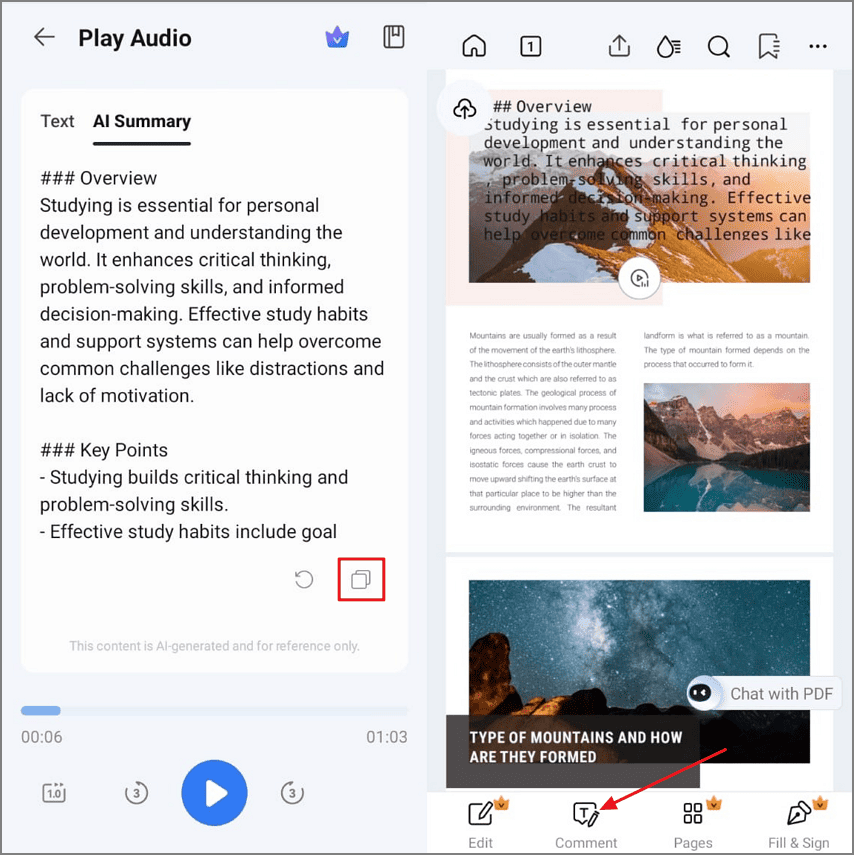The width and height of the screenshot is (854, 855).
Task: Open document search
Action: tap(718, 46)
